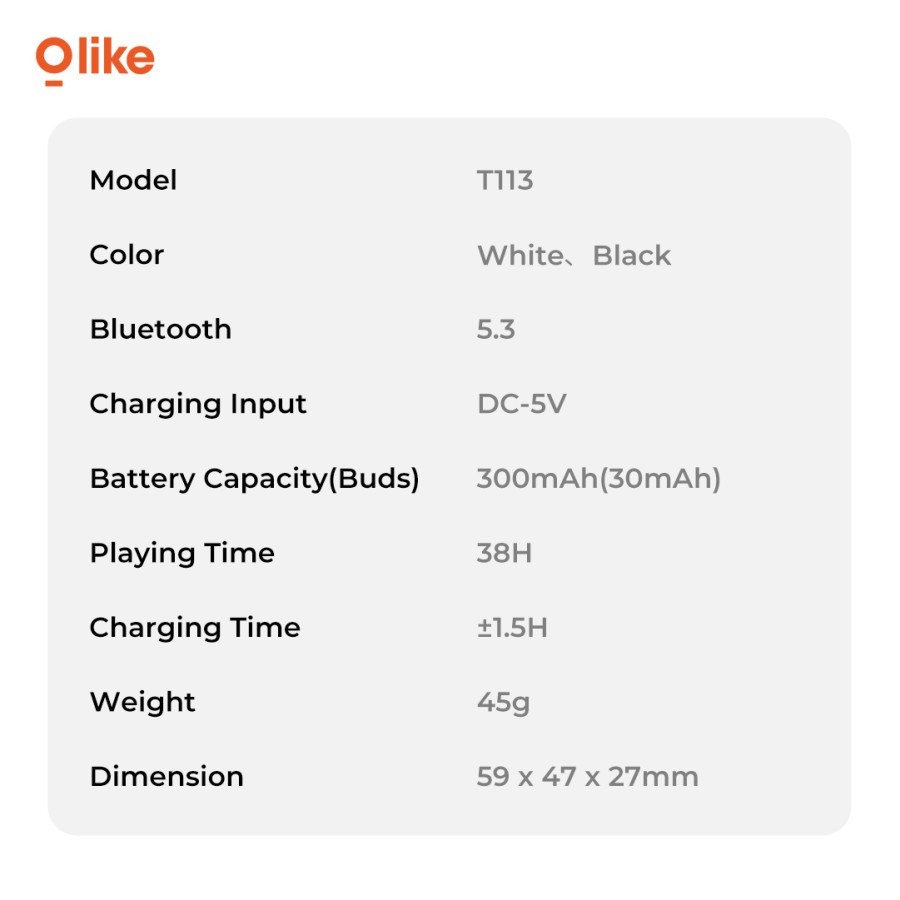Select the Bluetooth label
This screenshot has height=900, width=900.
coord(160,329)
